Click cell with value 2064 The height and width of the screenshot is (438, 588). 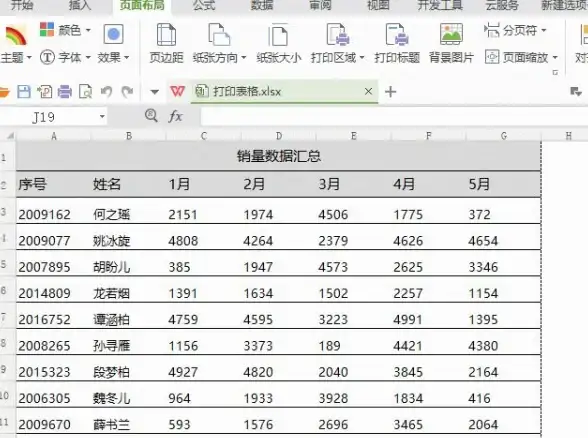tap(504, 421)
